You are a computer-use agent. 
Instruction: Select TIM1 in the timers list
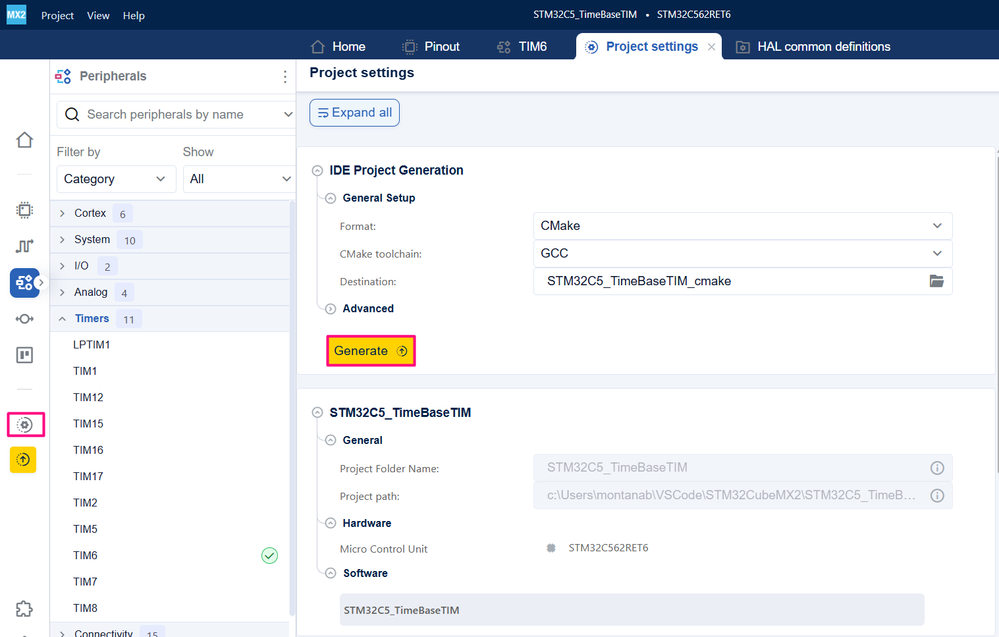pyautogui.click(x=85, y=371)
